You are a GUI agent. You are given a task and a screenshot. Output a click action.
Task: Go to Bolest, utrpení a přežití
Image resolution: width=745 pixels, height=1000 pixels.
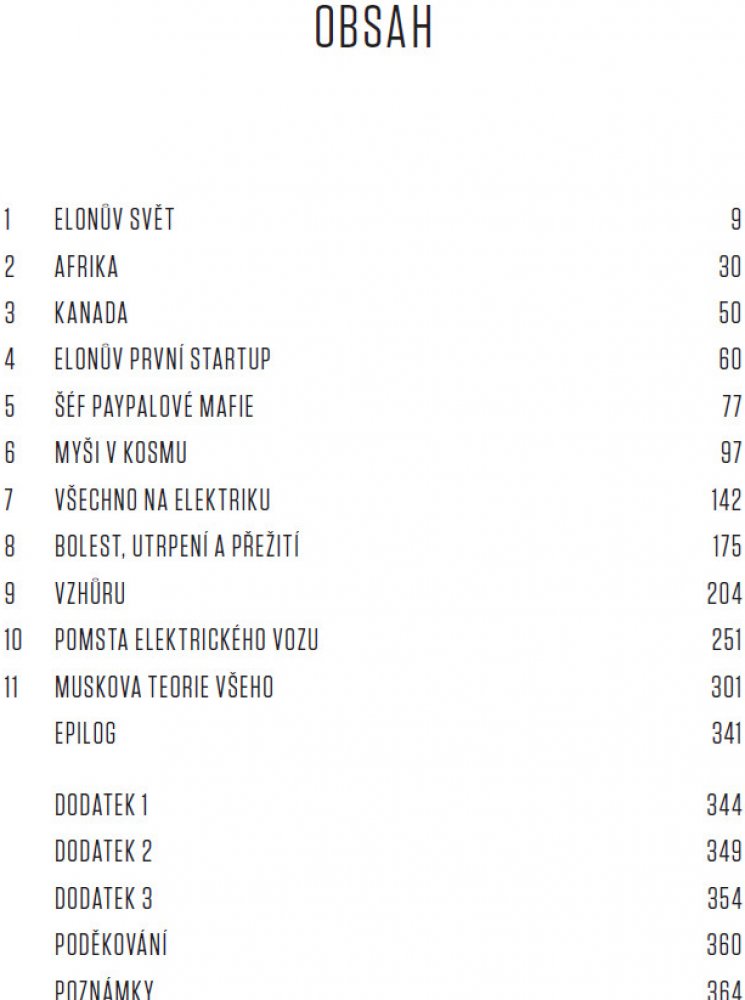pos(177,547)
